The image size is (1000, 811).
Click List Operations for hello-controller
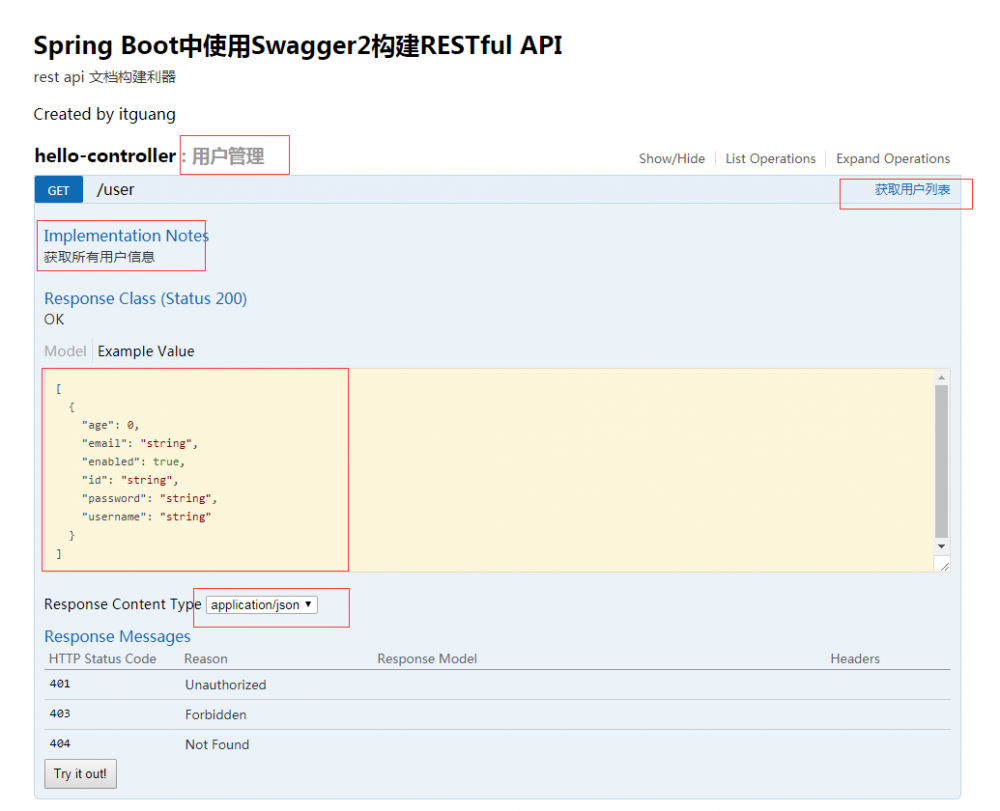pyautogui.click(x=770, y=158)
